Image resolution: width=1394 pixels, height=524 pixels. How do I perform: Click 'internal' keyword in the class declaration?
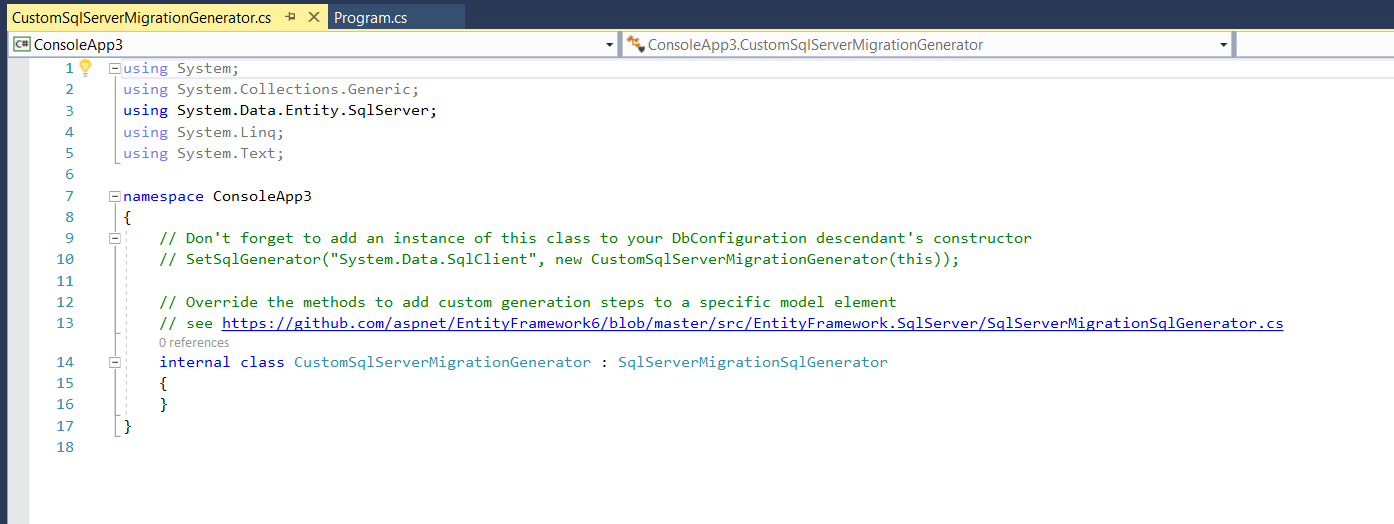195,362
